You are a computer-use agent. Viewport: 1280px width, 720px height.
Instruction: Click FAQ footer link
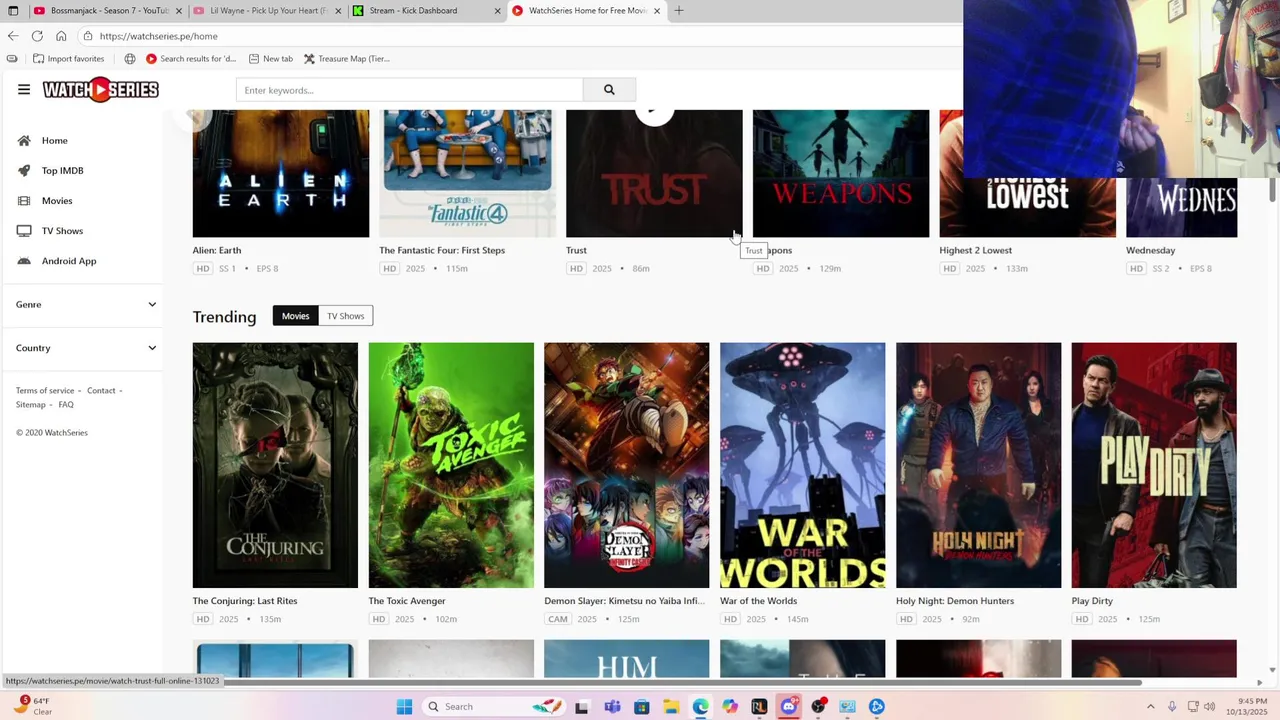point(66,405)
